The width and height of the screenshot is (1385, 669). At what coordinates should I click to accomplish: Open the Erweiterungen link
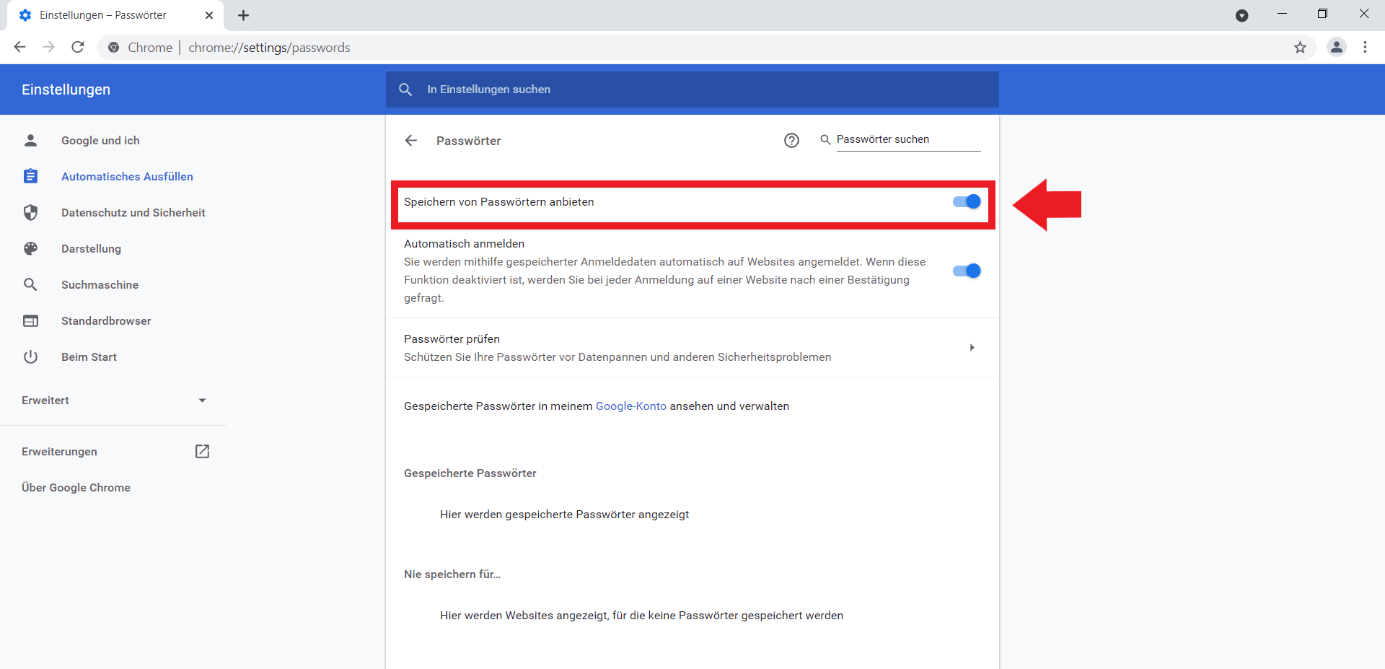[60, 451]
